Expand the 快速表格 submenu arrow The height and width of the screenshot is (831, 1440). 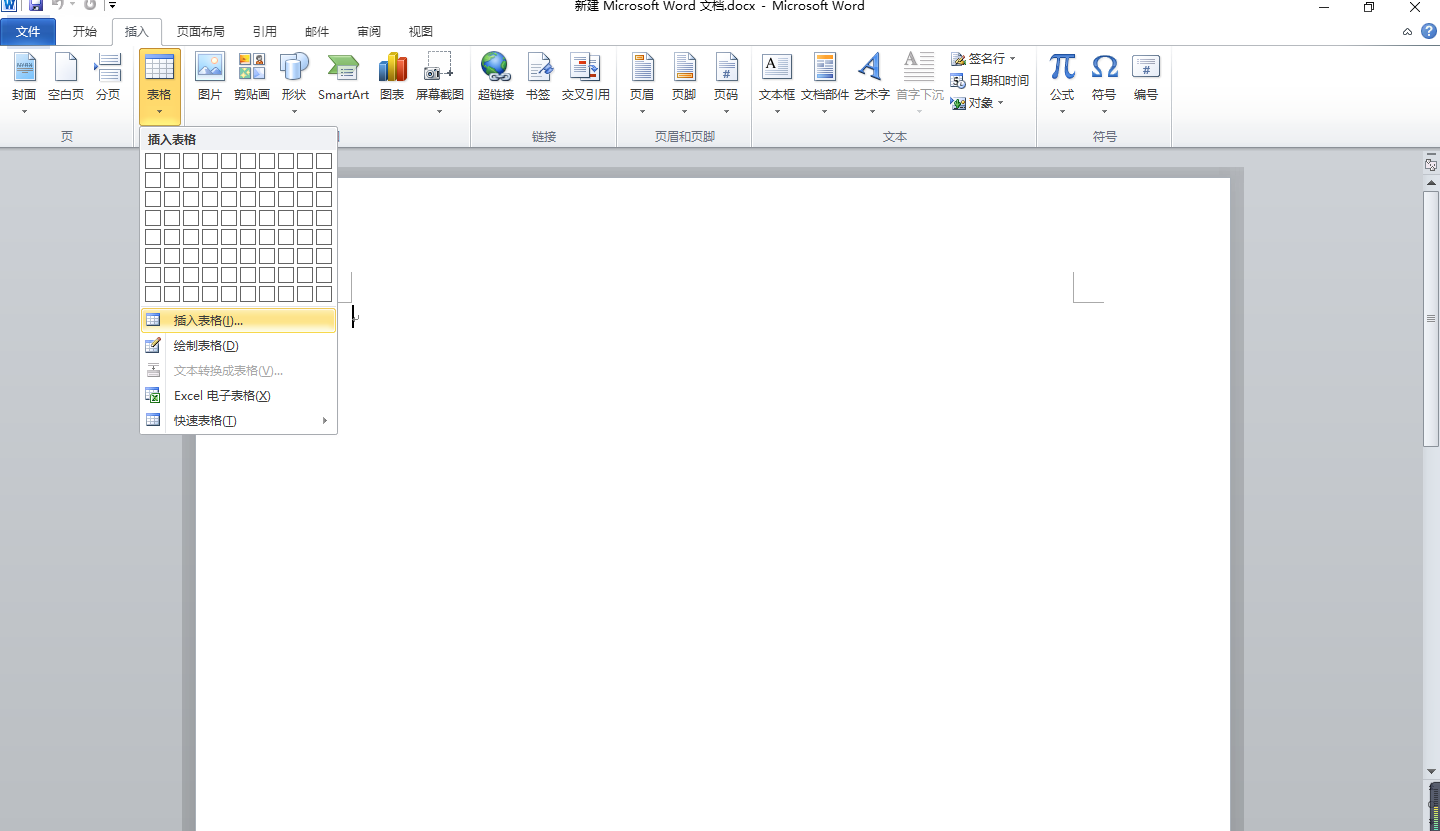[325, 420]
